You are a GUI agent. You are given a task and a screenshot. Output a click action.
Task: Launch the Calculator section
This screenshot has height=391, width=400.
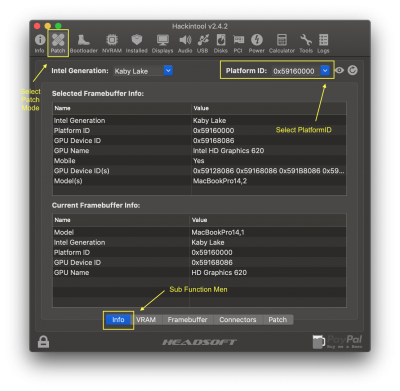point(282,43)
